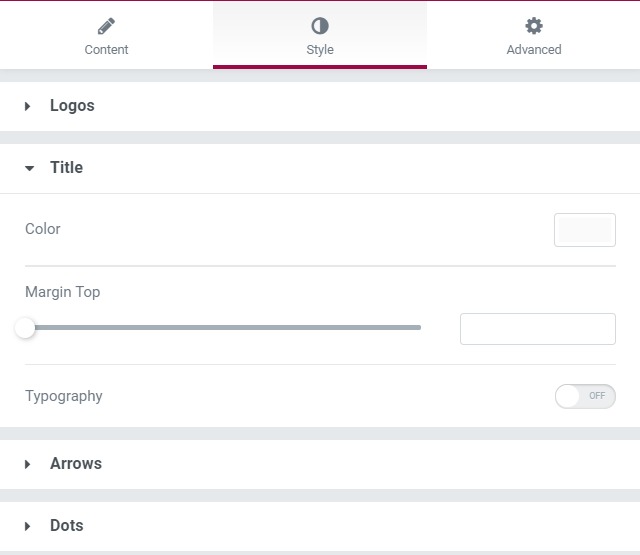This screenshot has height=555, width=640.
Task: Toggle the Typography switch on
Action: 585,396
